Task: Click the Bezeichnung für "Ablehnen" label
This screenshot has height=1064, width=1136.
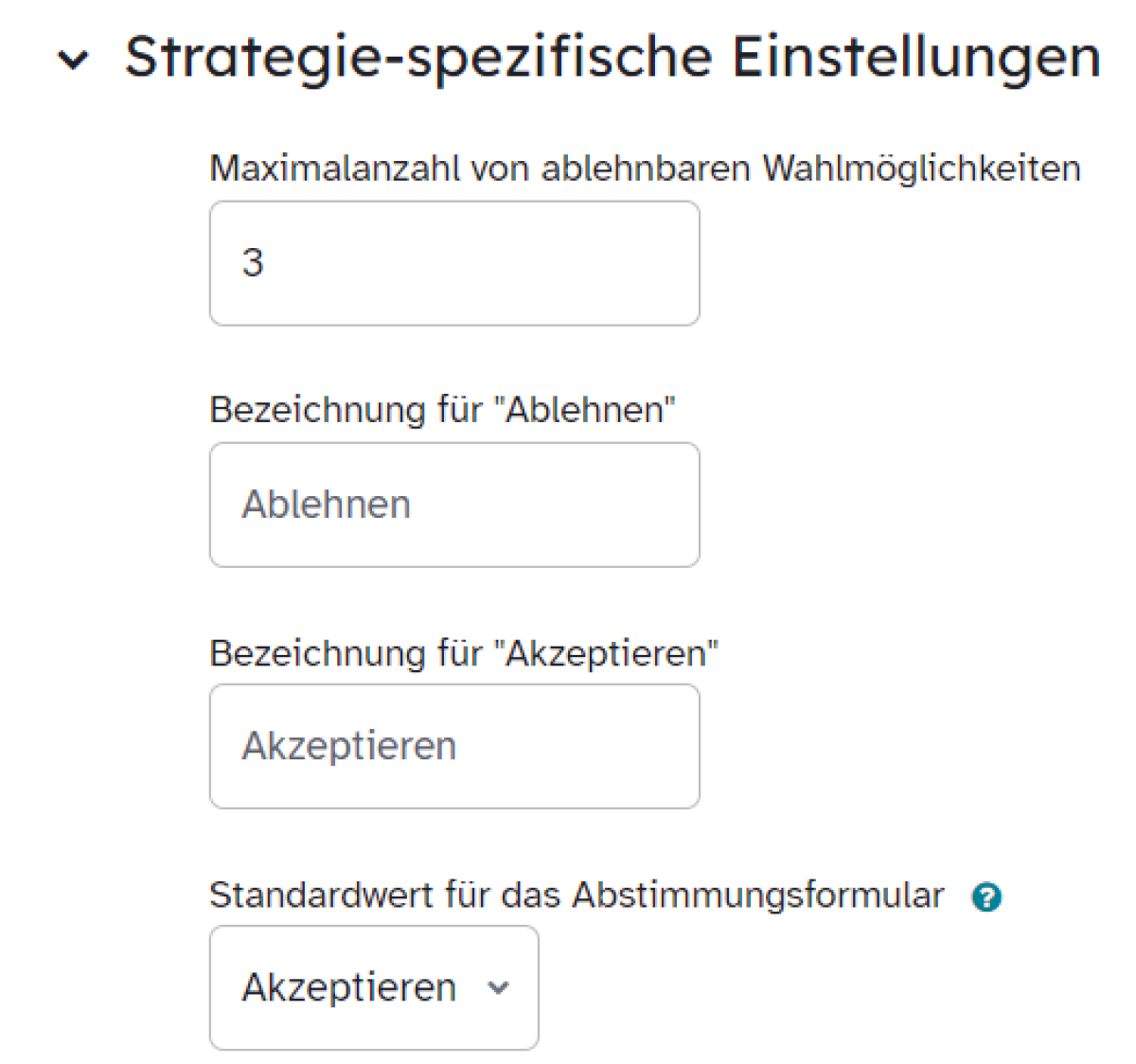Action: (442, 410)
